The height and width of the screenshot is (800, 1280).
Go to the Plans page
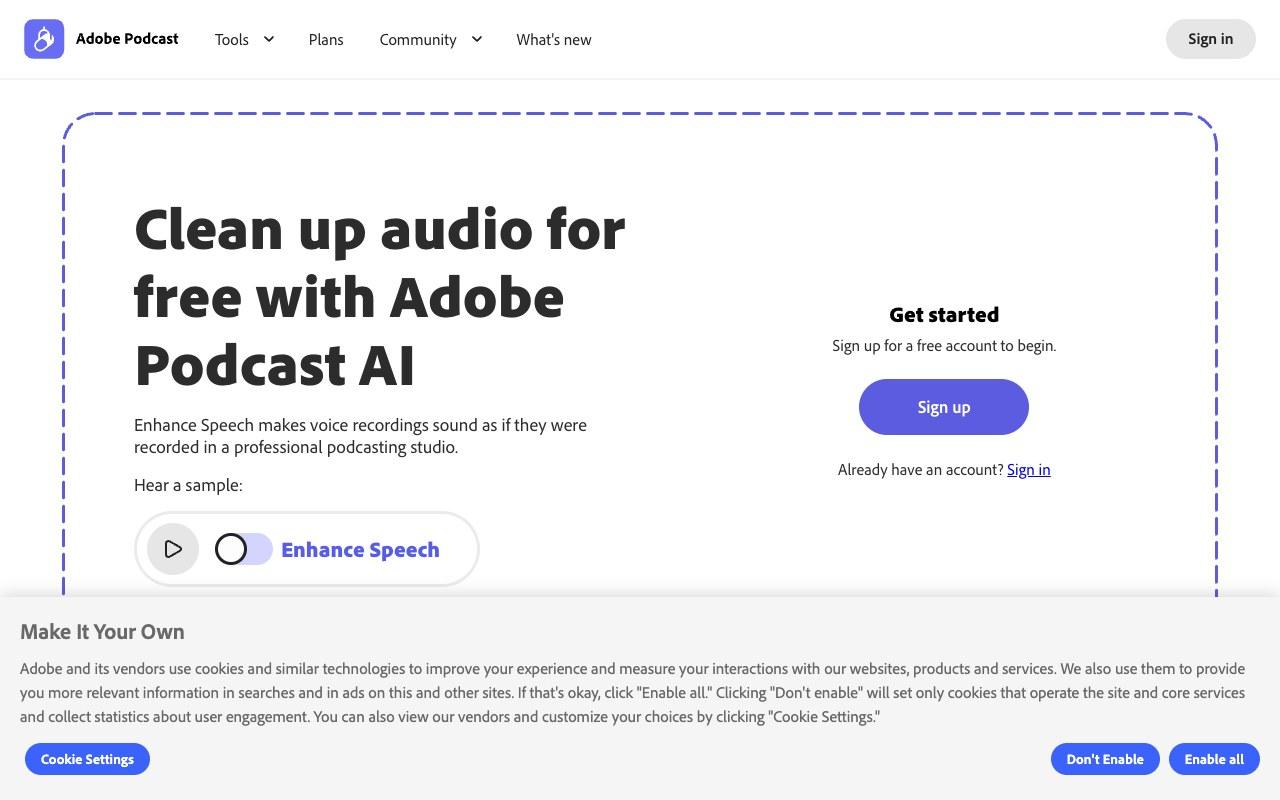point(326,39)
